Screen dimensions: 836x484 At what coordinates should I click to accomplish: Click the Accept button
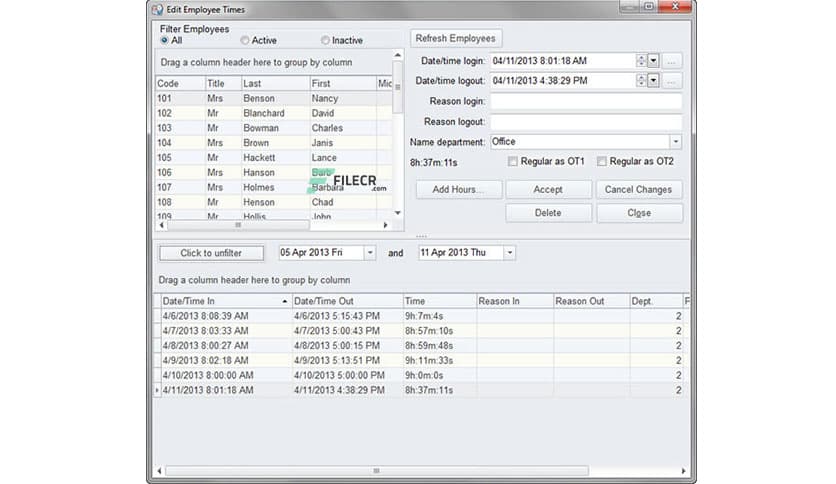pos(548,189)
